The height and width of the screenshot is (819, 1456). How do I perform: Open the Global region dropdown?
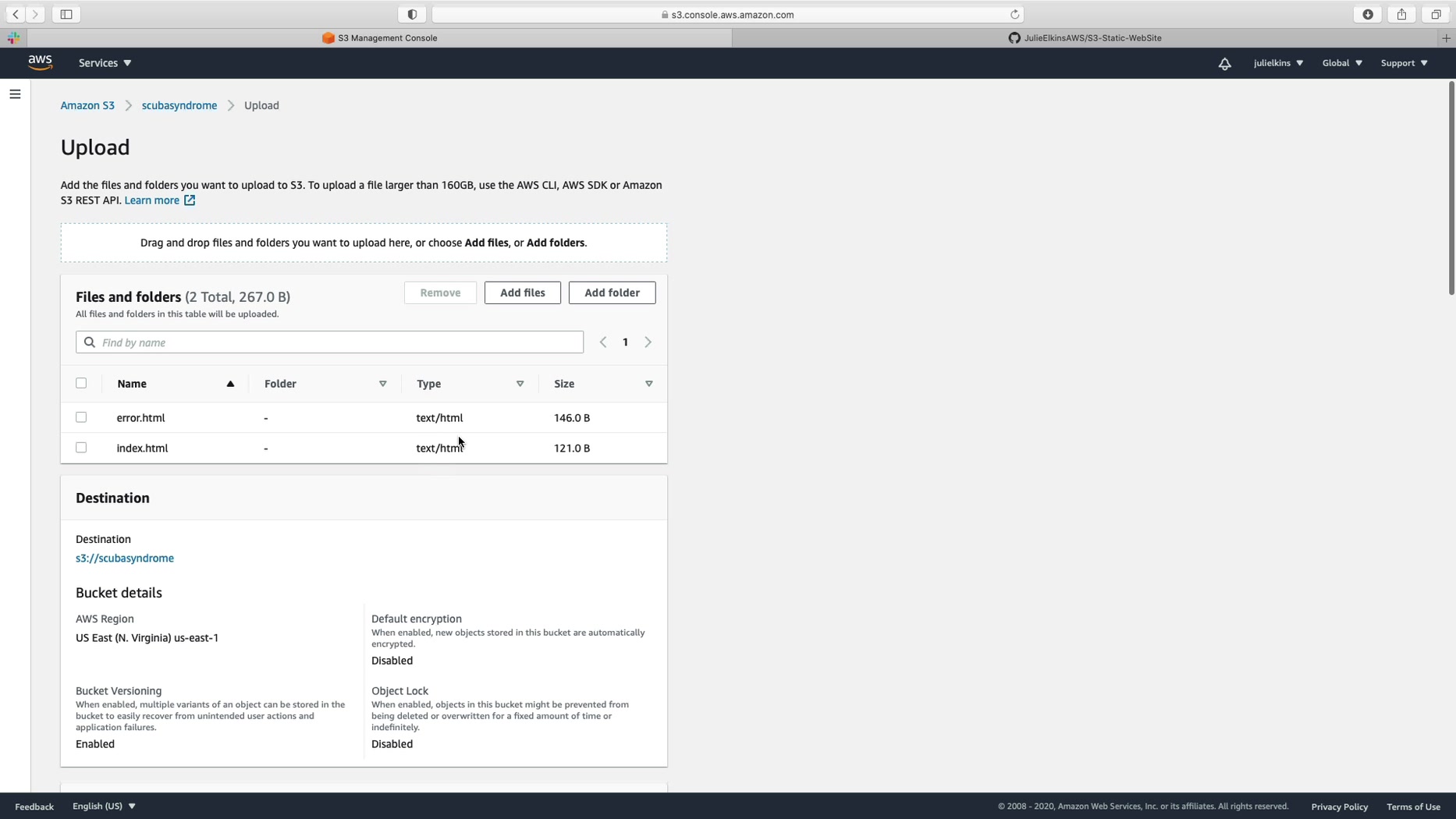[1342, 63]
